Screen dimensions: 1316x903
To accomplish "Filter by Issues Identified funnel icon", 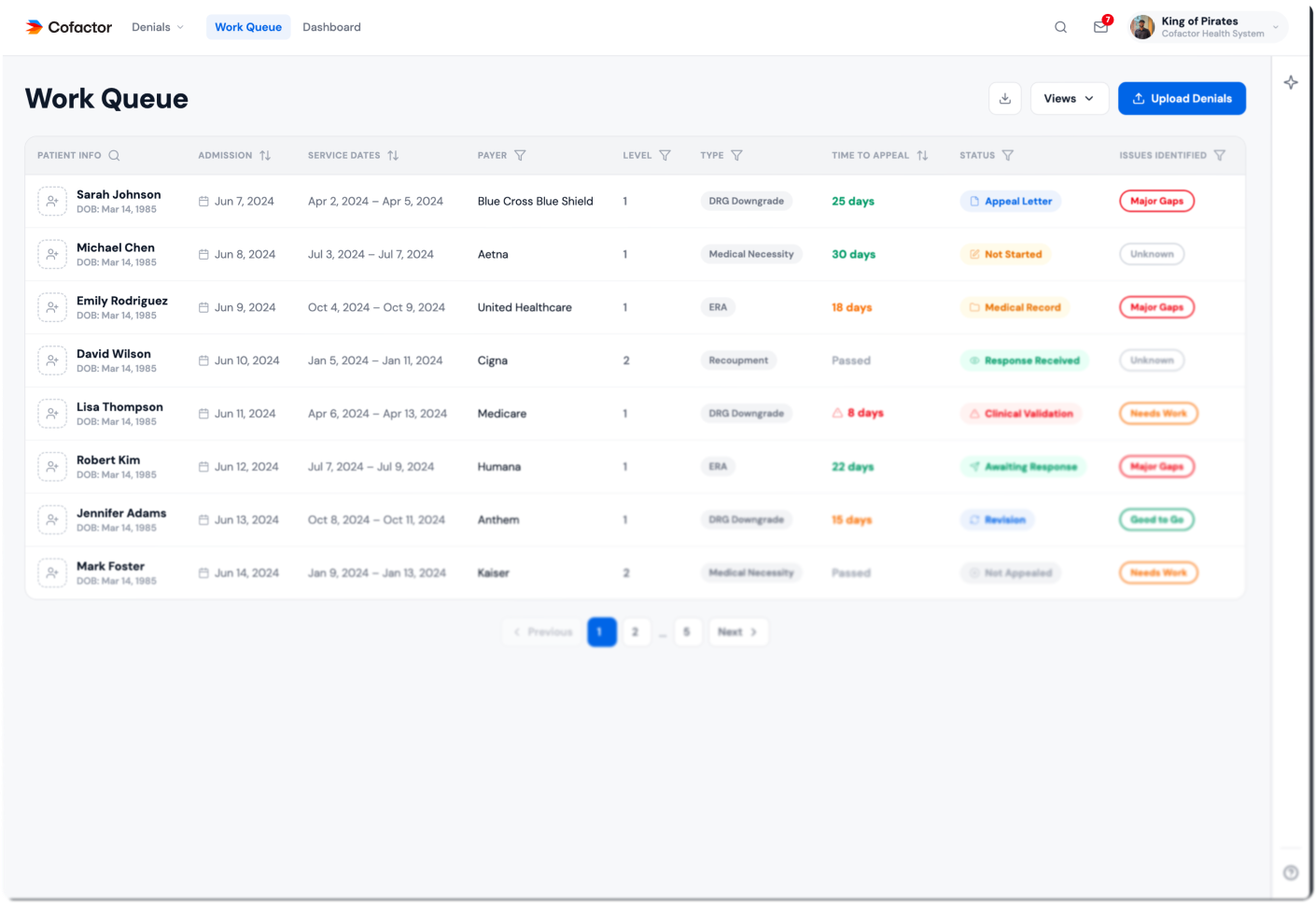I will click(x=1220, y=155).
